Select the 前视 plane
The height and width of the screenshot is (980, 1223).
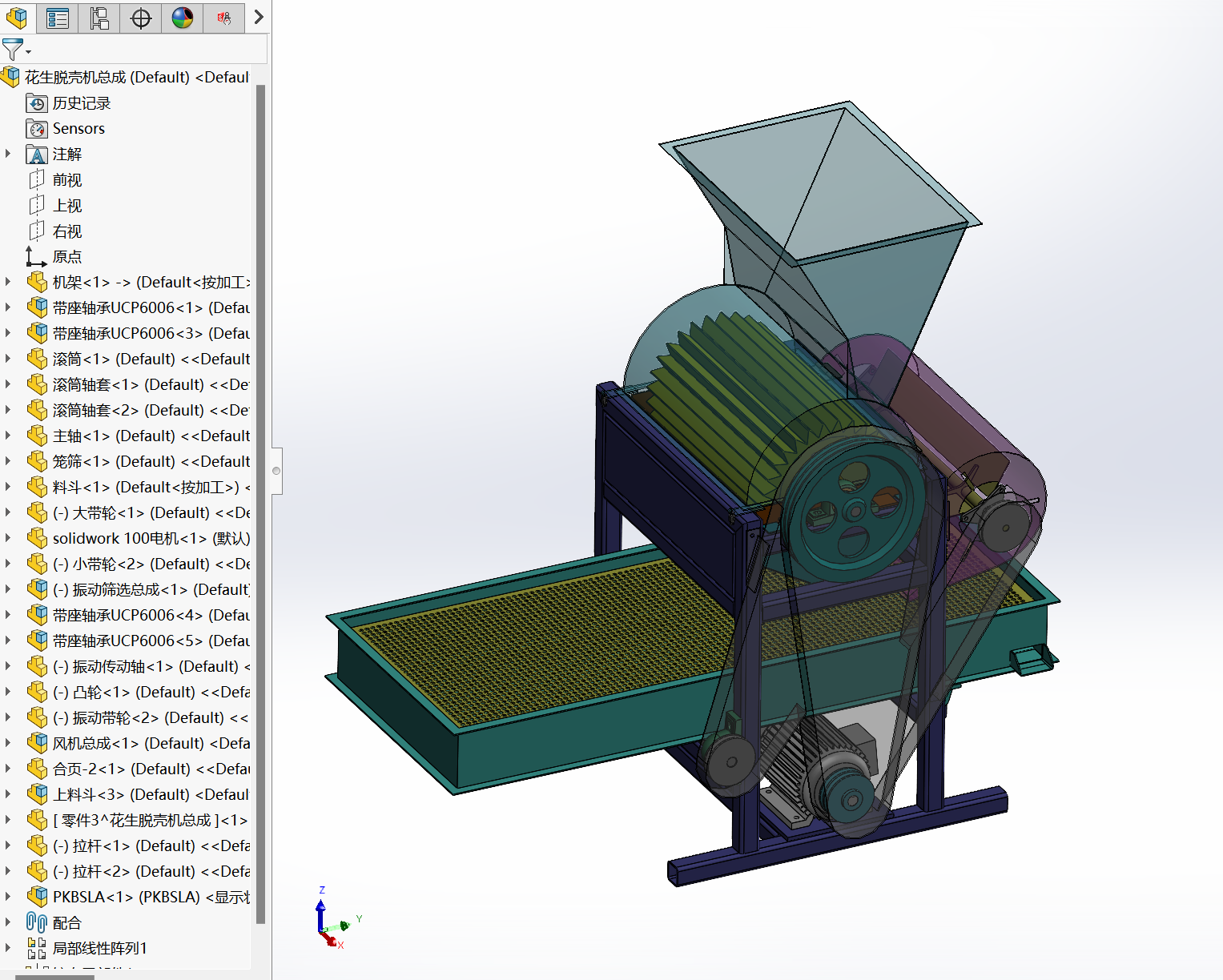click(67, 180)
